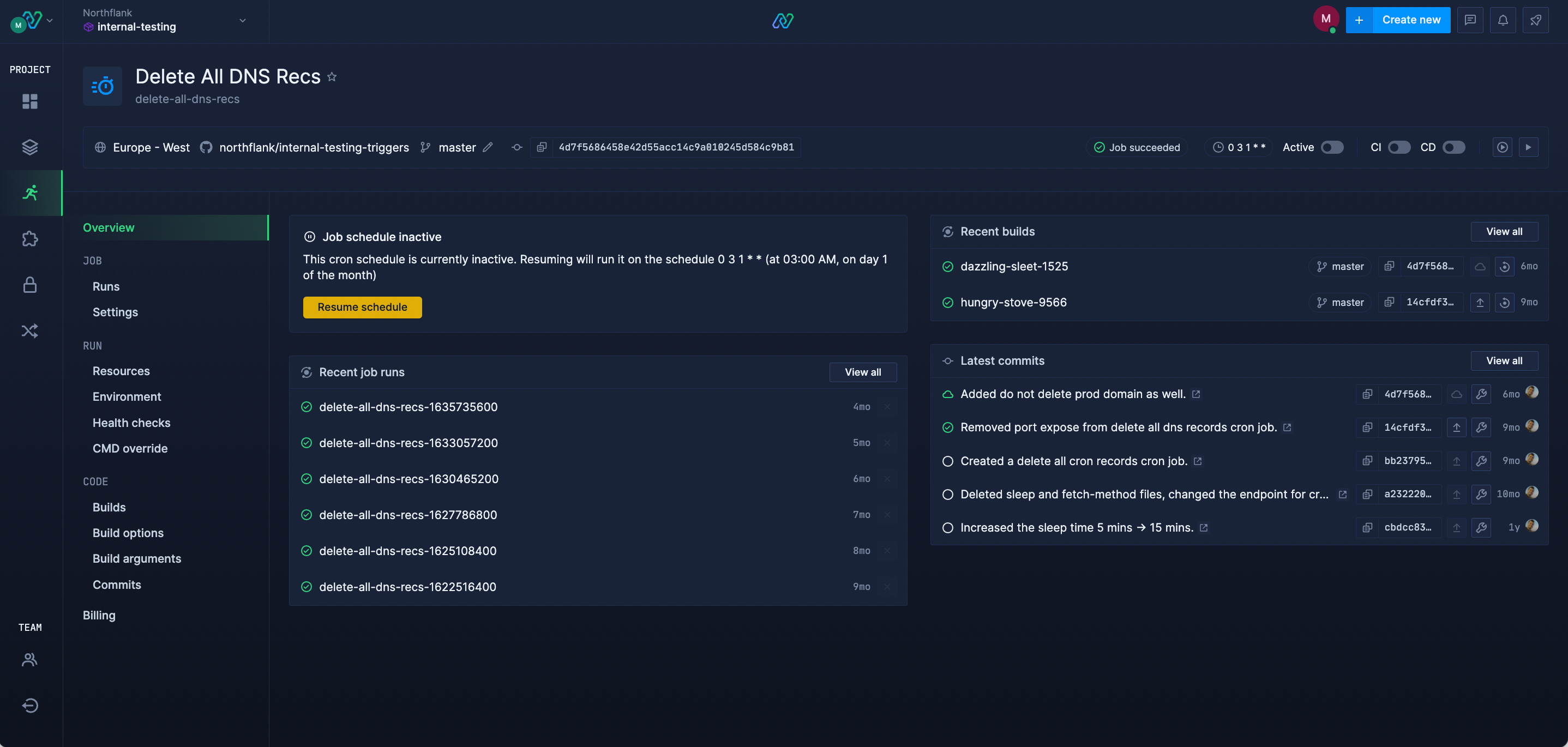Select the Overview tab
Viewport: 1568px width, 747px height.
pos(175,227)
